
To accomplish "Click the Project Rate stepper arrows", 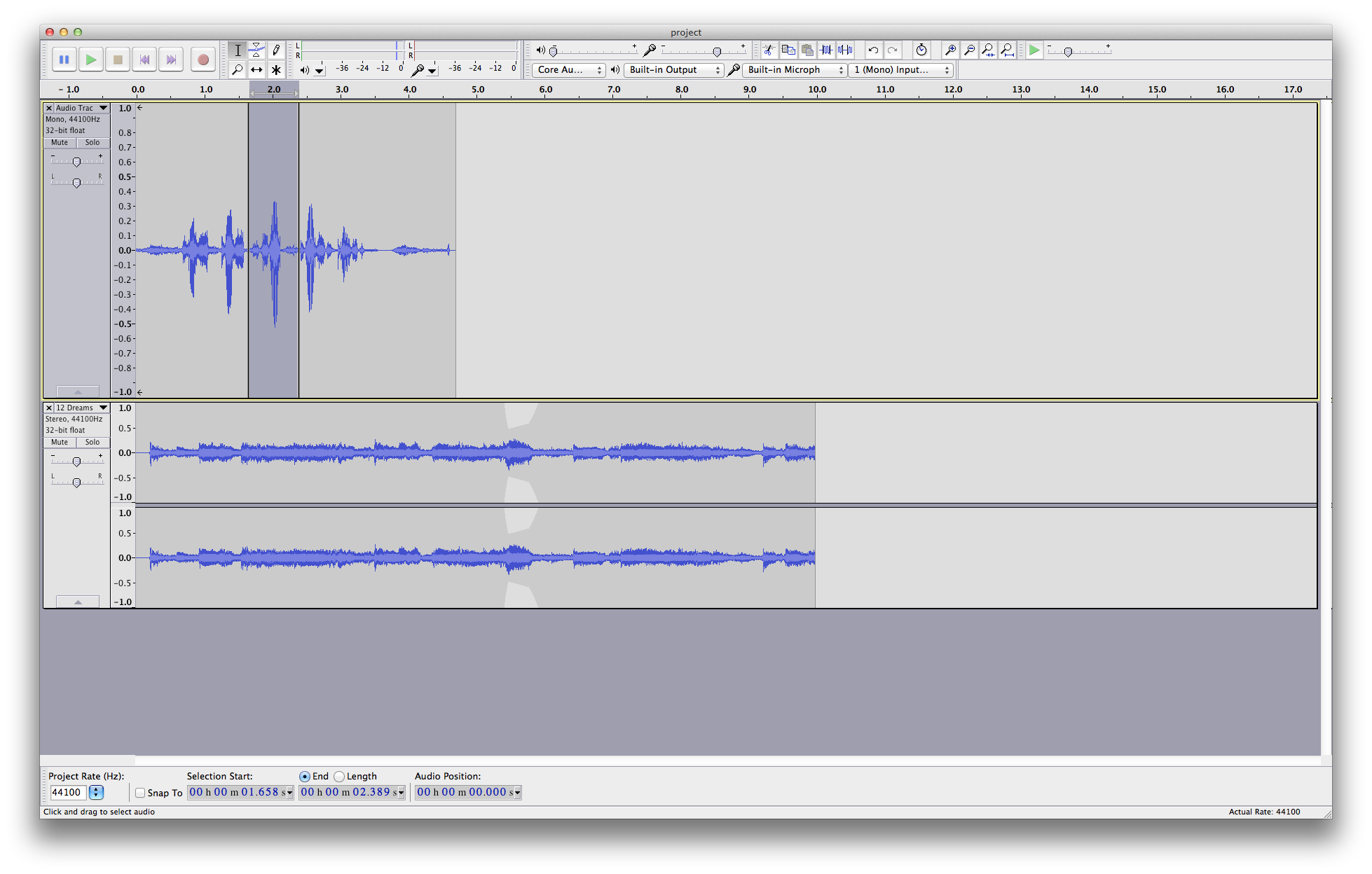I will pos(97,792).
